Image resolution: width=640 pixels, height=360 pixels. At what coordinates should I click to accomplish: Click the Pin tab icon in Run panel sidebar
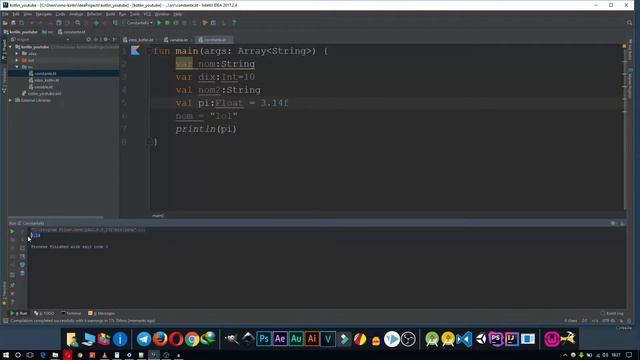pos(12,285)
